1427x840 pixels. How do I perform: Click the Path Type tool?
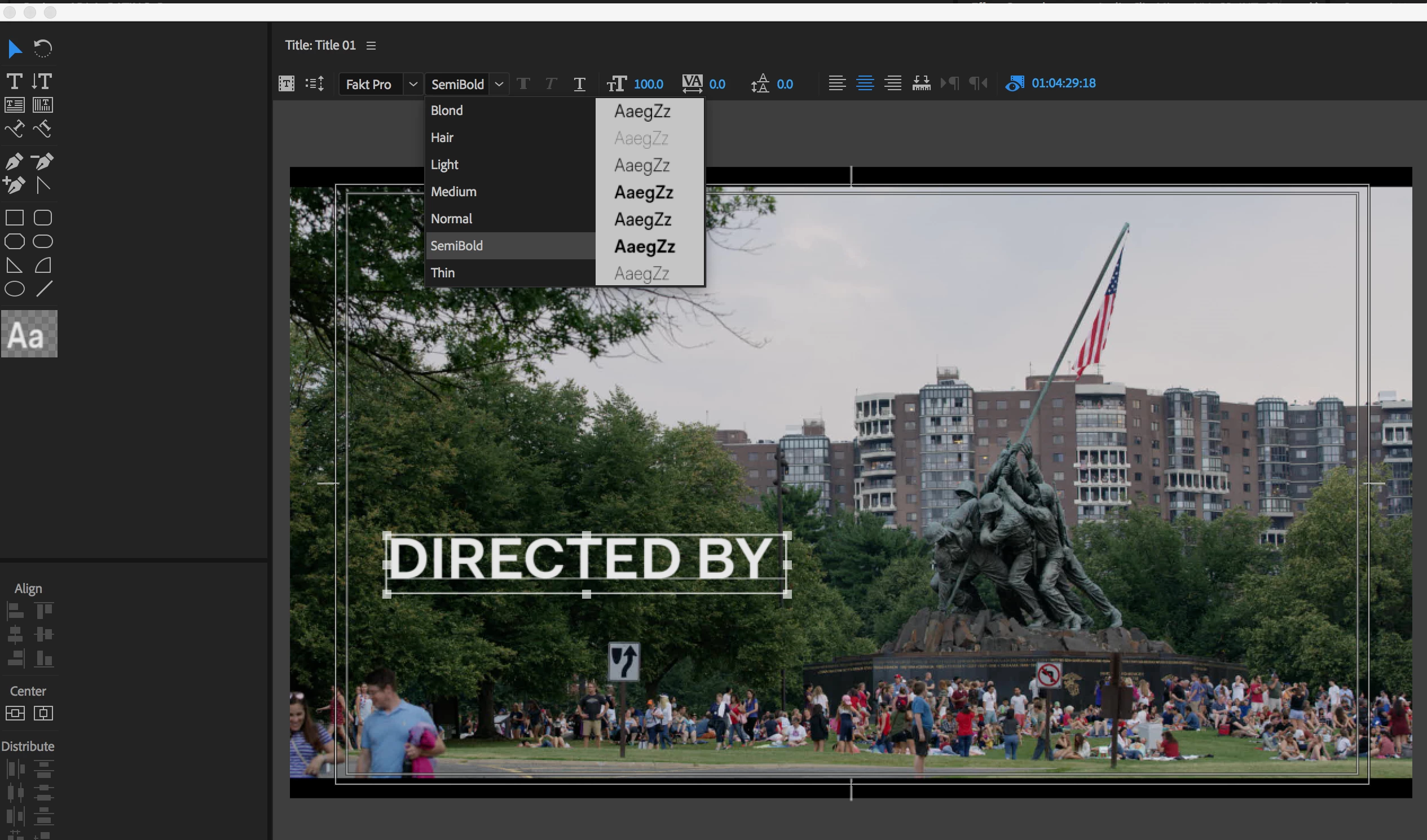click(x=14, y=130)
